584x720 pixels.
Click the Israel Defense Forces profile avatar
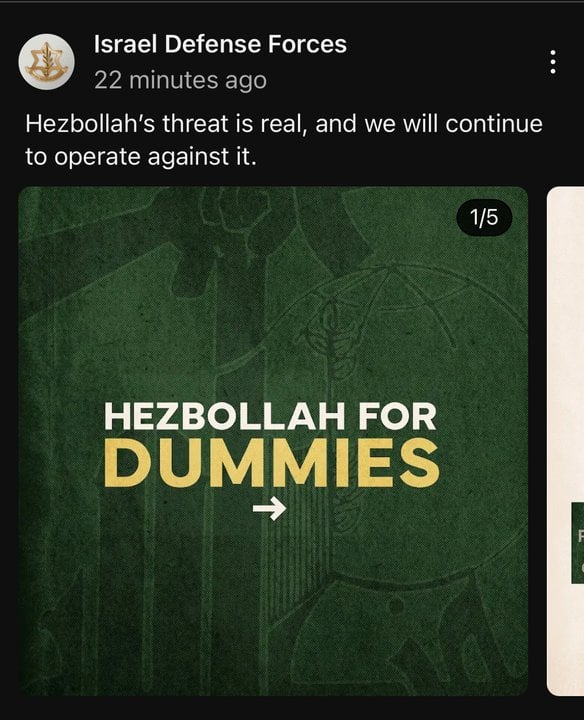pyautogui.click(x=46, y=62)
